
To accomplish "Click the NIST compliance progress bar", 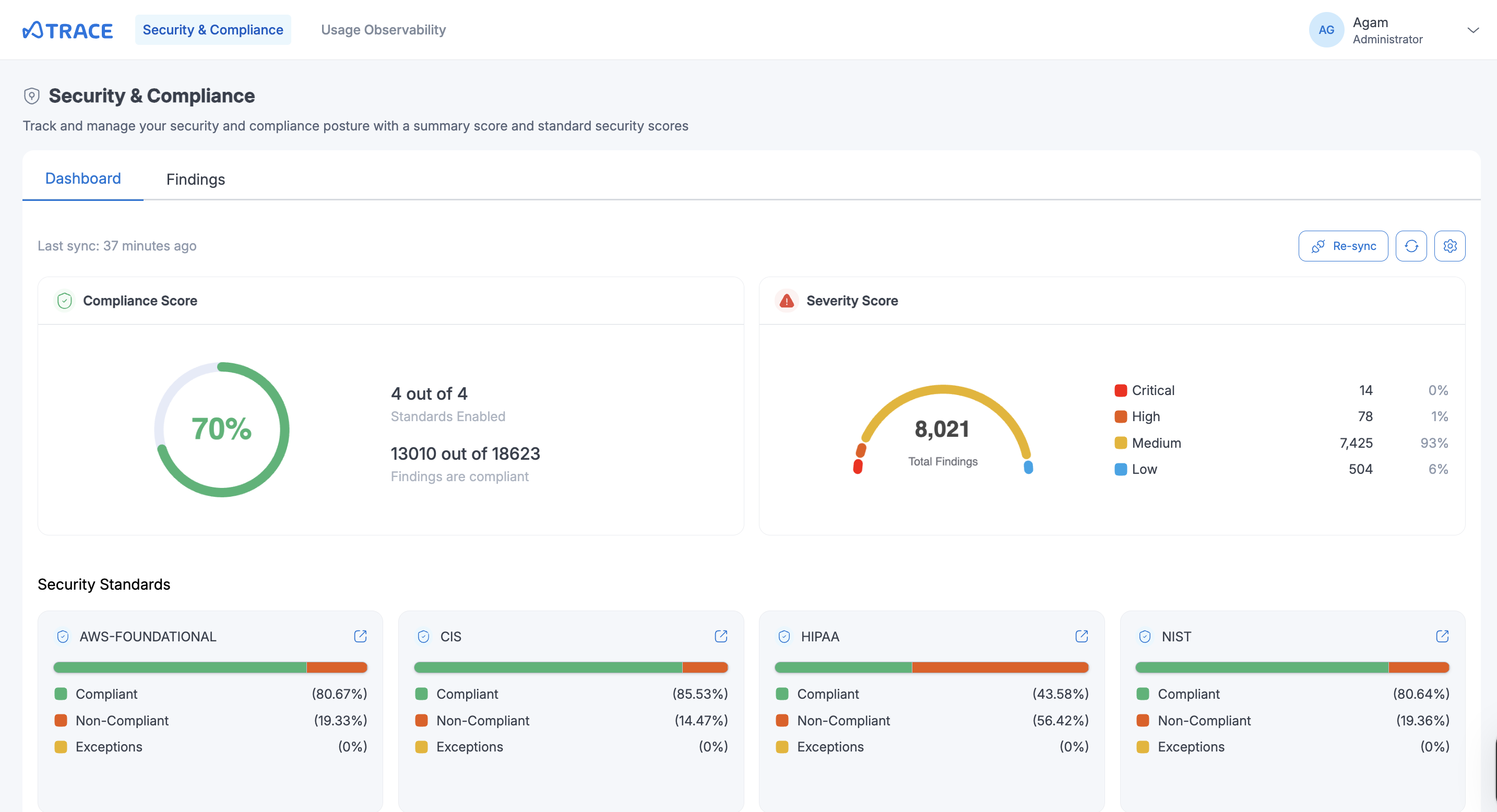I will pos(1292,667).
